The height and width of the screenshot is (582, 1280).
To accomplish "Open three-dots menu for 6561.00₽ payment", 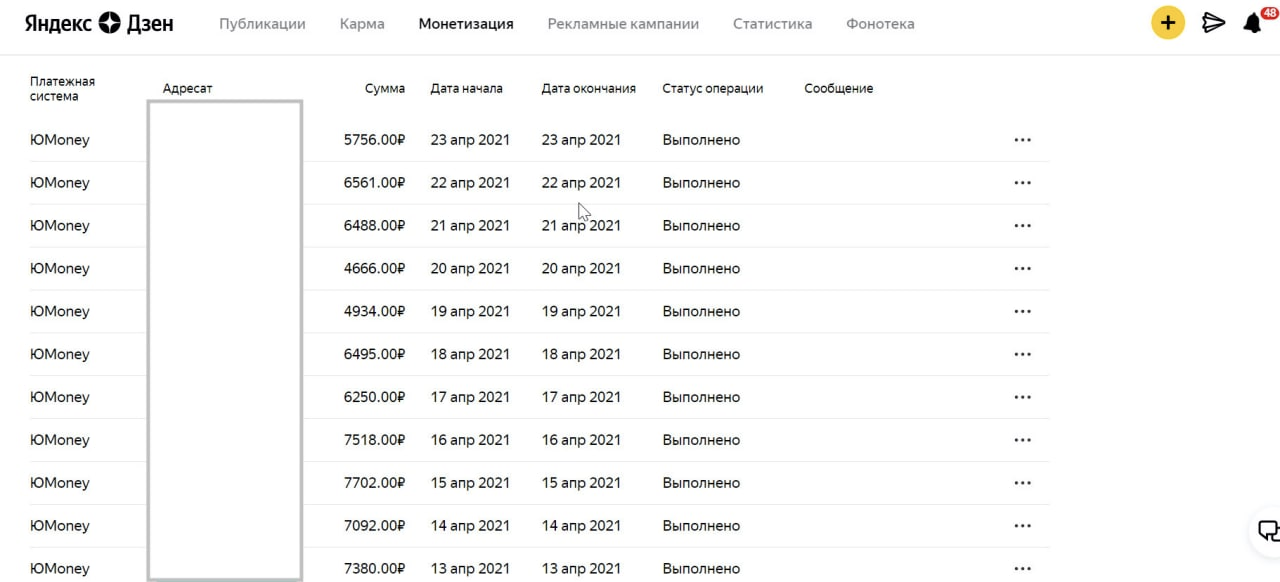I will 1022,183.
